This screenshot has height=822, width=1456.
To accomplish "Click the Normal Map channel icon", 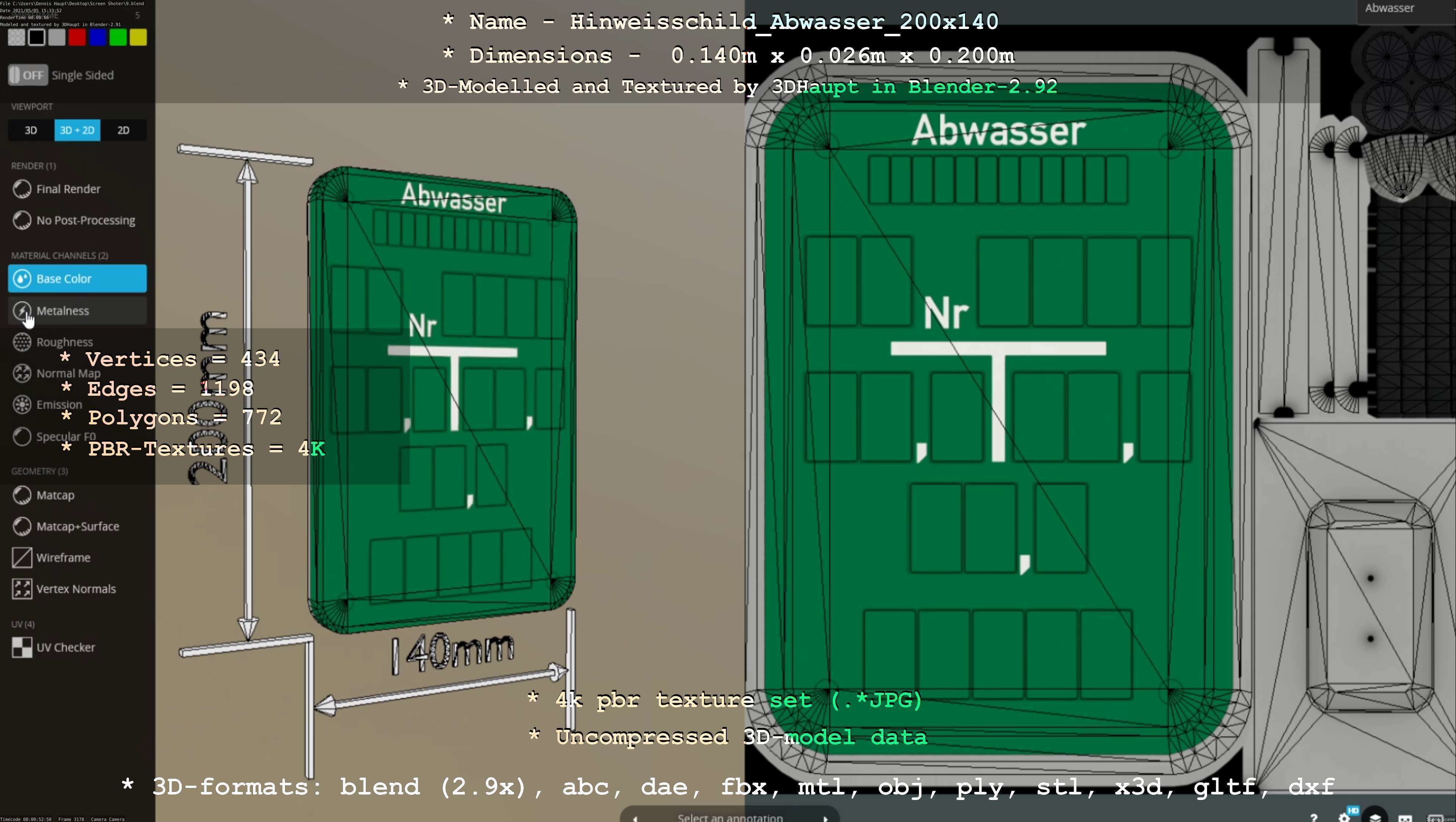I will pyautogui.click(x=22, y=373).
